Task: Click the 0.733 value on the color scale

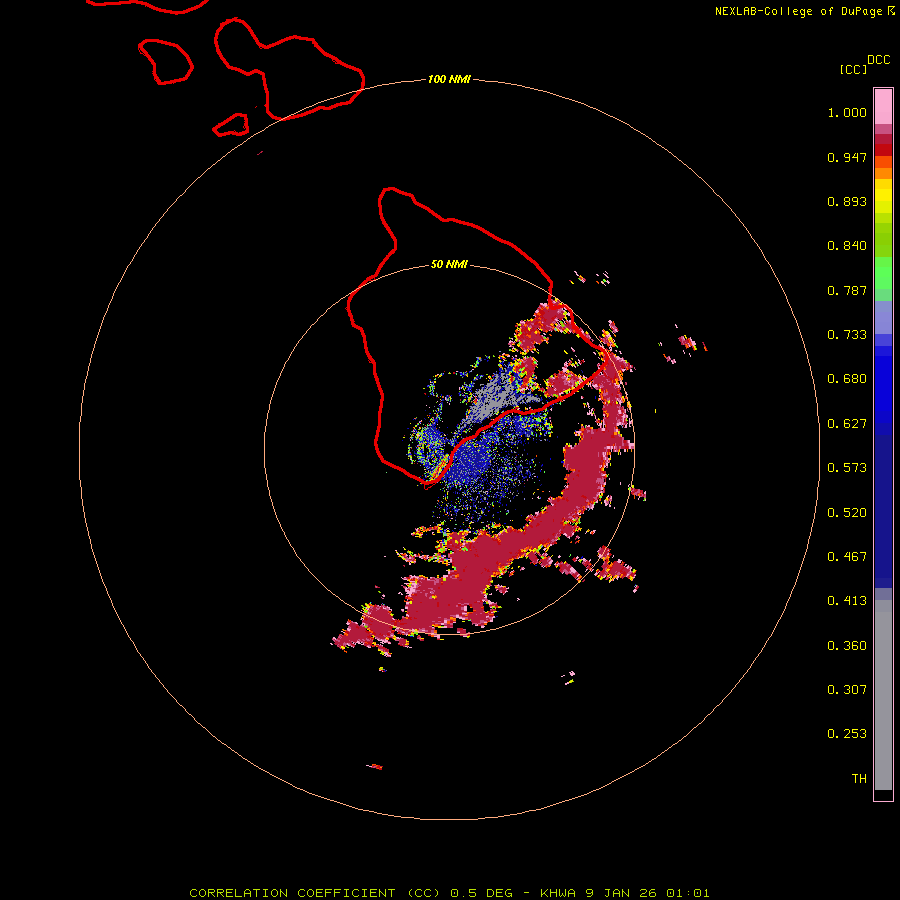Action: point(847,335)
